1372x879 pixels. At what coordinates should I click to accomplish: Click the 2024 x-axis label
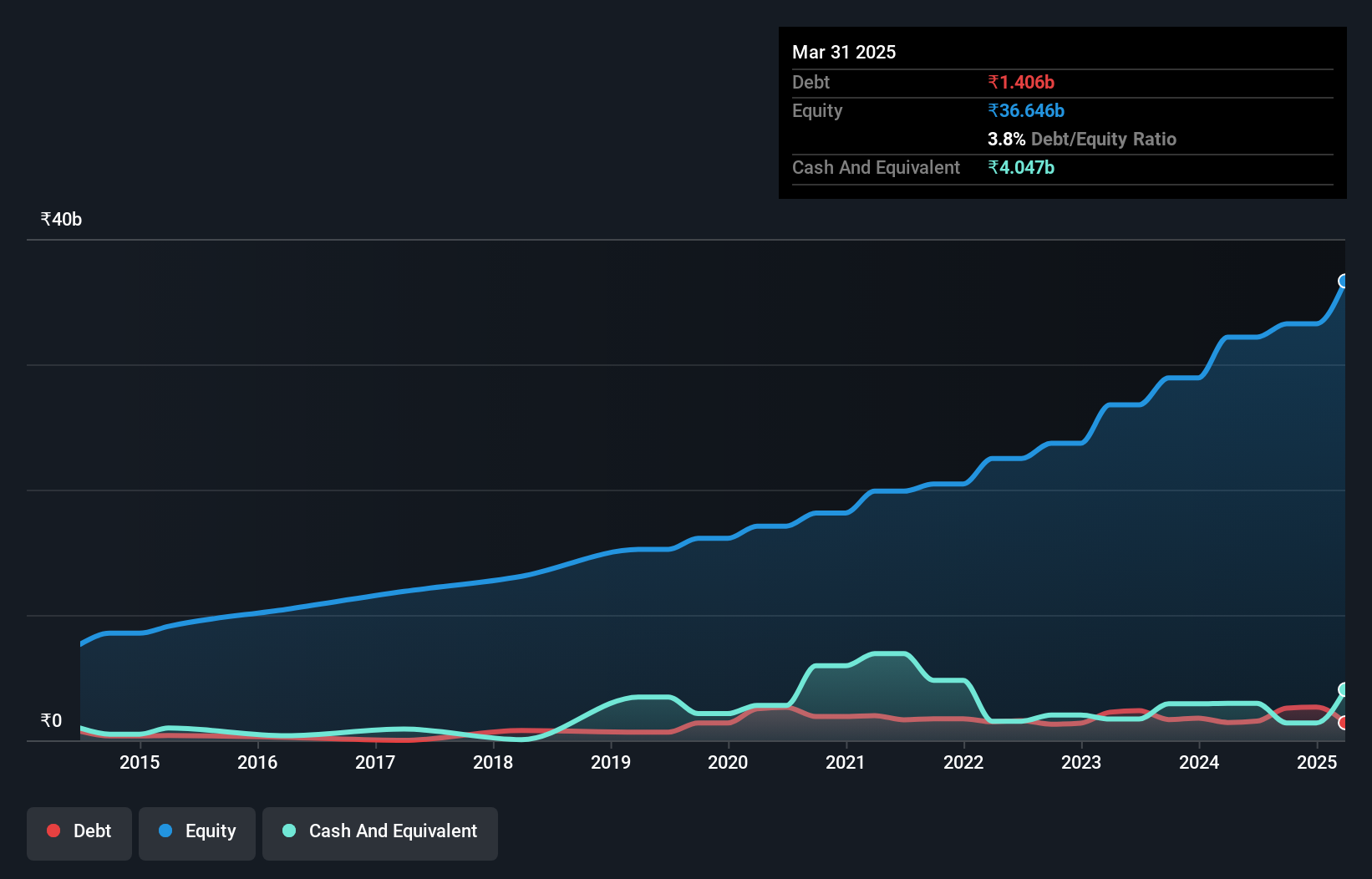1199,762
